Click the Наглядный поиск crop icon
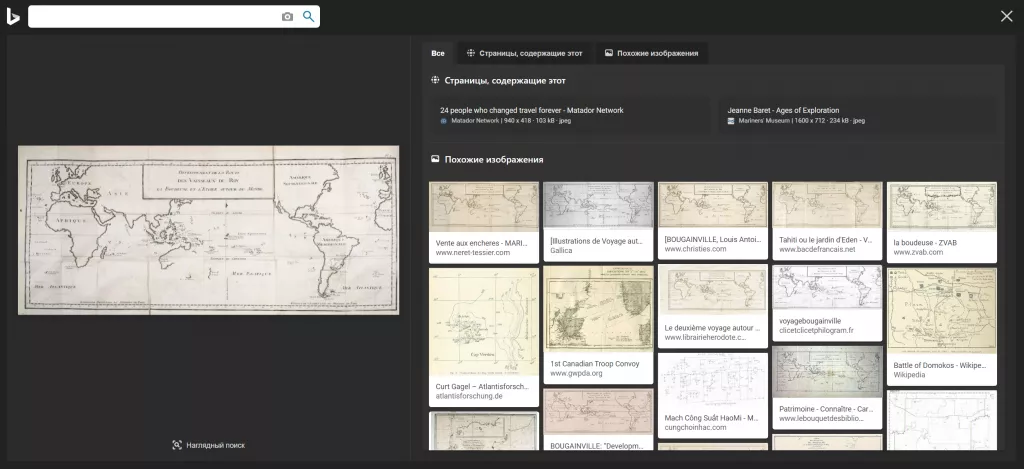 coord(177,445)
